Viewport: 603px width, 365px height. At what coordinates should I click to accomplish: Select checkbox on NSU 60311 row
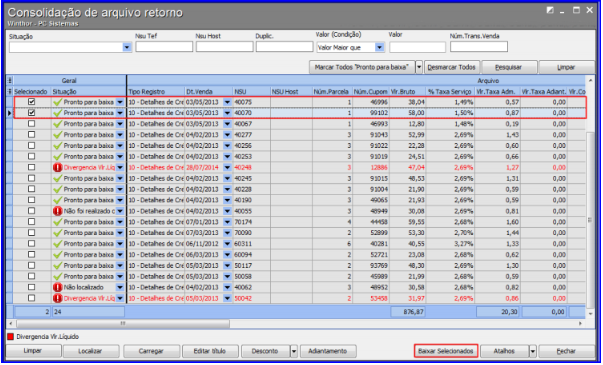tap(32, 243)
